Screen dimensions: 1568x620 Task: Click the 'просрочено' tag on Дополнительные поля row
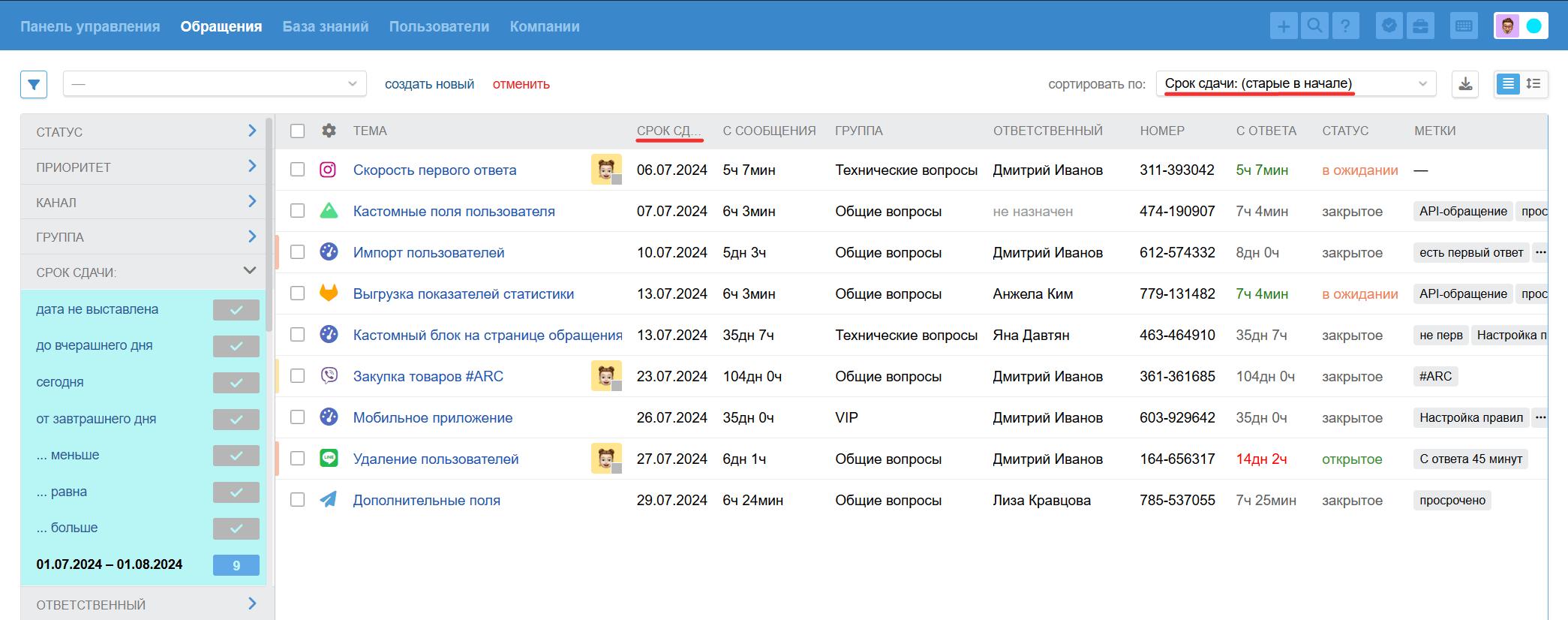[1452, 500]
